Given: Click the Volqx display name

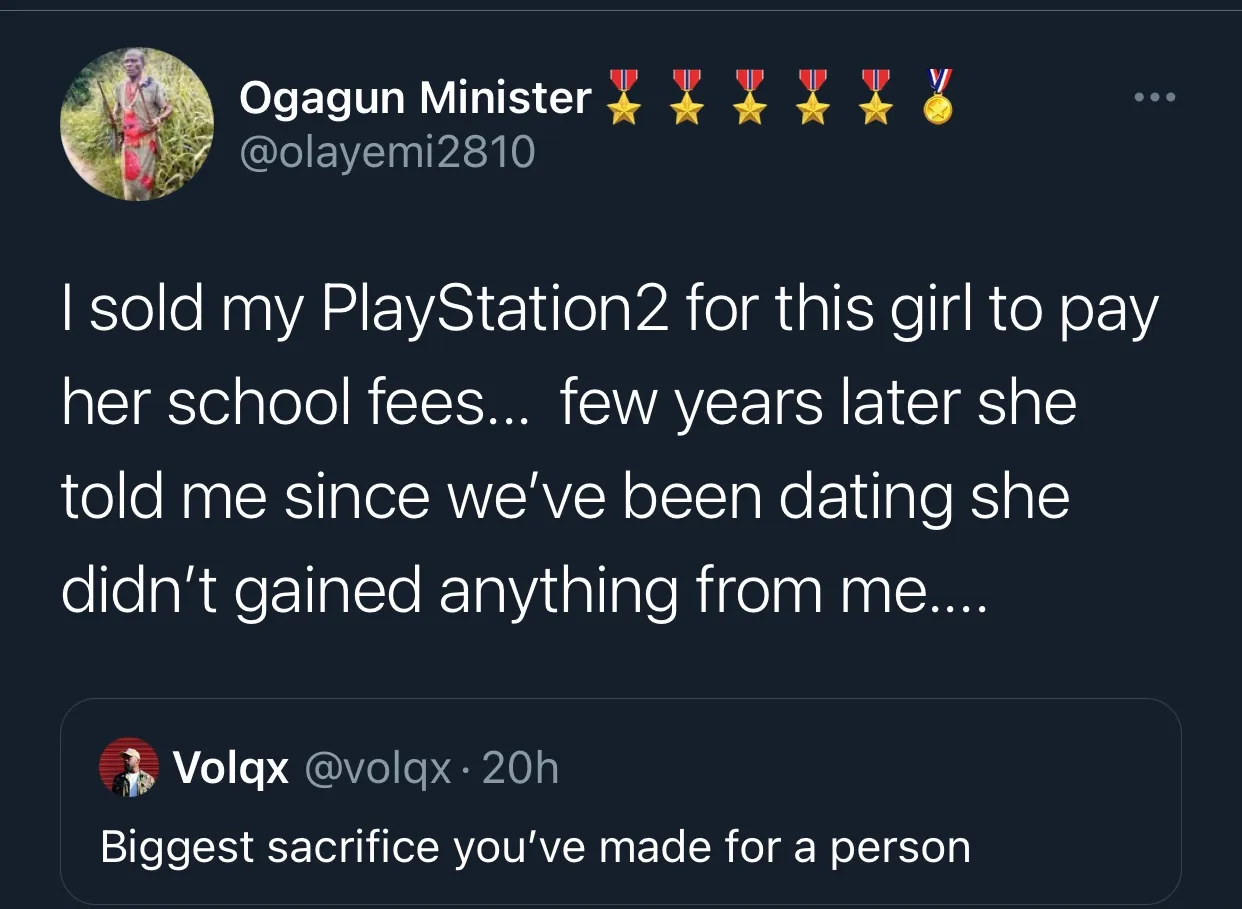Looking at the screenshot, I should [x=231, y=768].
